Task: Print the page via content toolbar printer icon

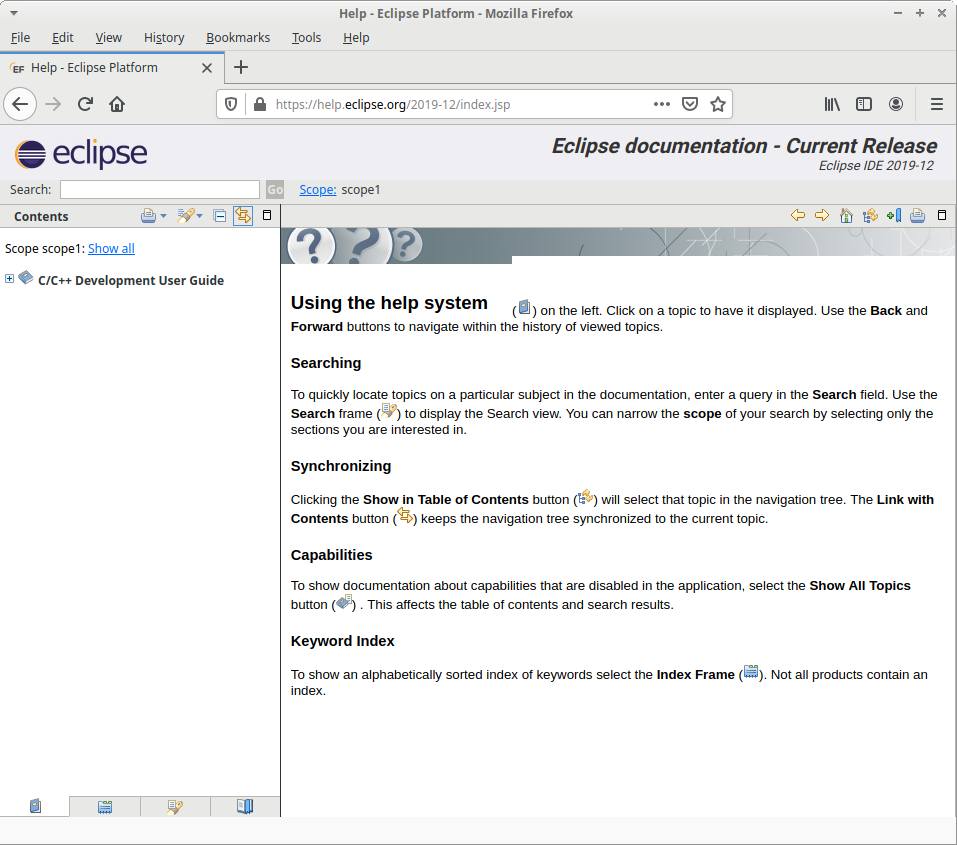Action: point(917,216)
